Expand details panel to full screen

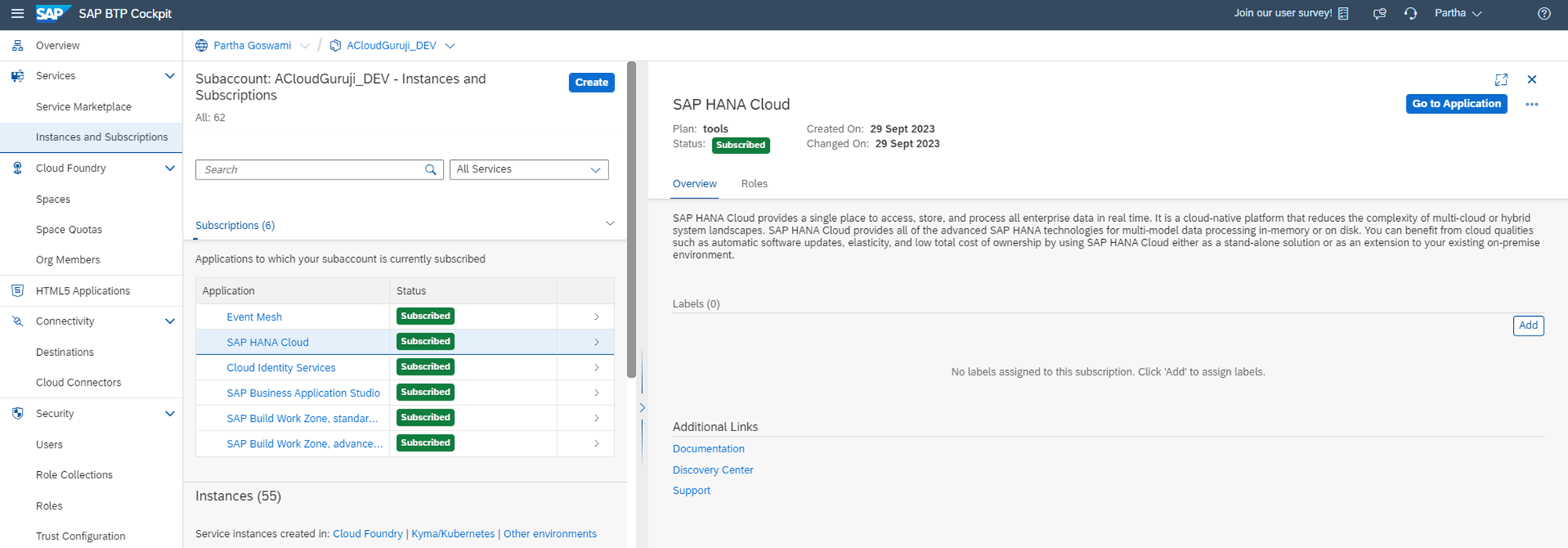tap(1501, 80)
